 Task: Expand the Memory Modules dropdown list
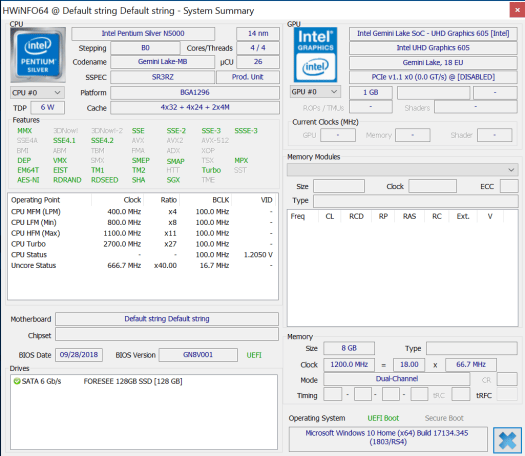(x=402, y=170)
